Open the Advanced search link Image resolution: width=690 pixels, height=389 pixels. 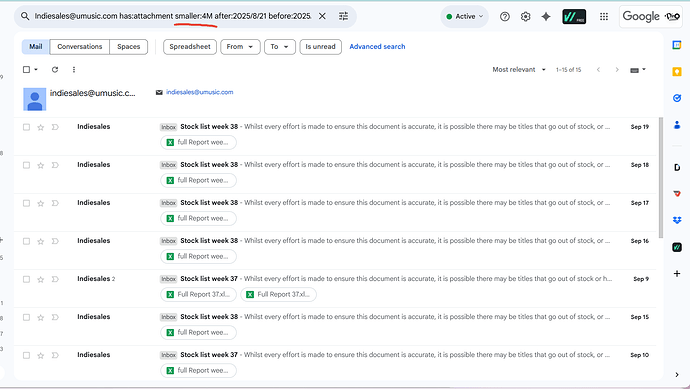(377, 47)
